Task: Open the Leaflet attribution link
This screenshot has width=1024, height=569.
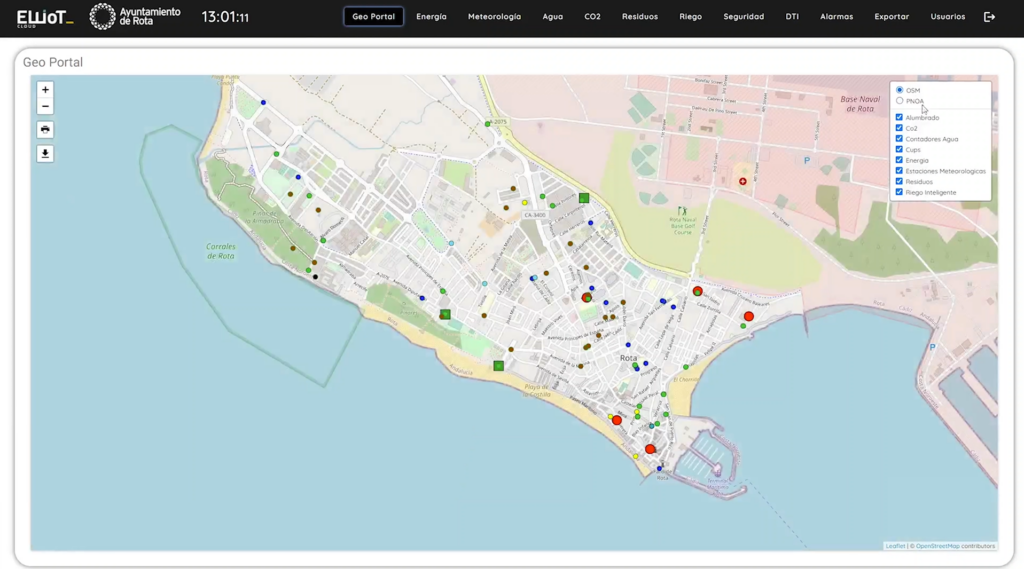Action: pos(895,546)
